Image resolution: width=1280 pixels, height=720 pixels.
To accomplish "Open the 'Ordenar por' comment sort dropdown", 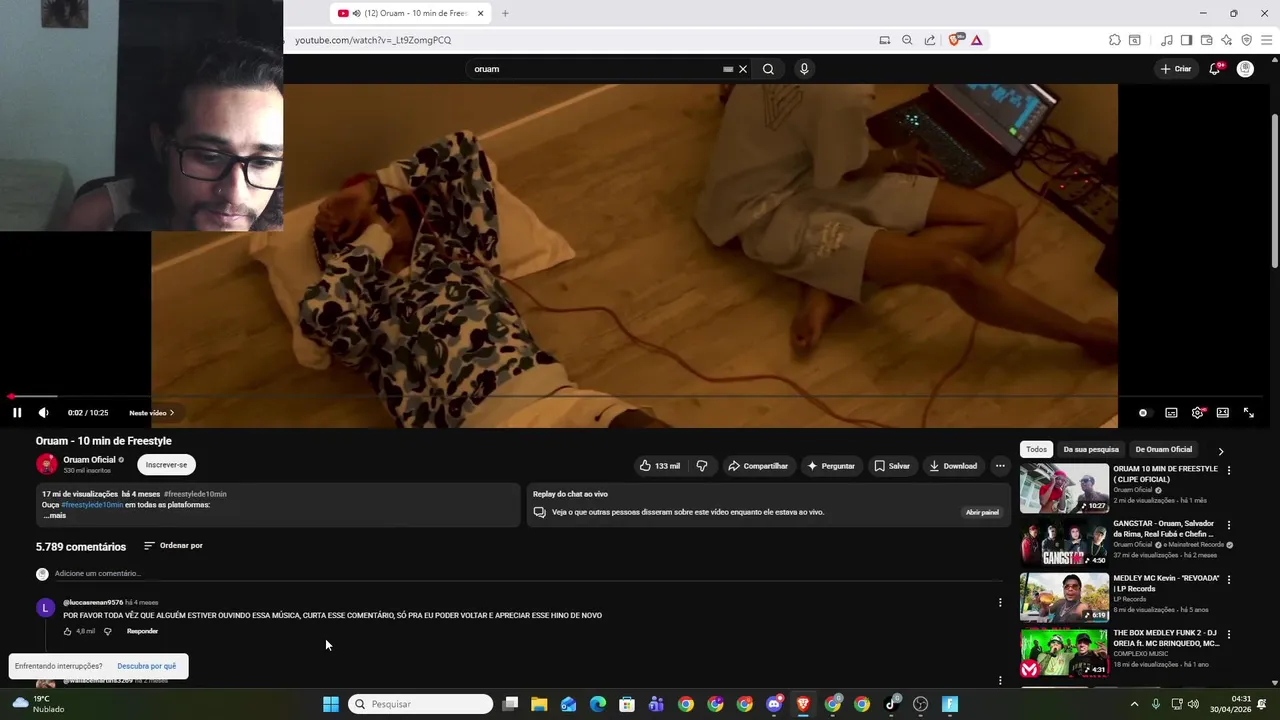I will (173, 546).
